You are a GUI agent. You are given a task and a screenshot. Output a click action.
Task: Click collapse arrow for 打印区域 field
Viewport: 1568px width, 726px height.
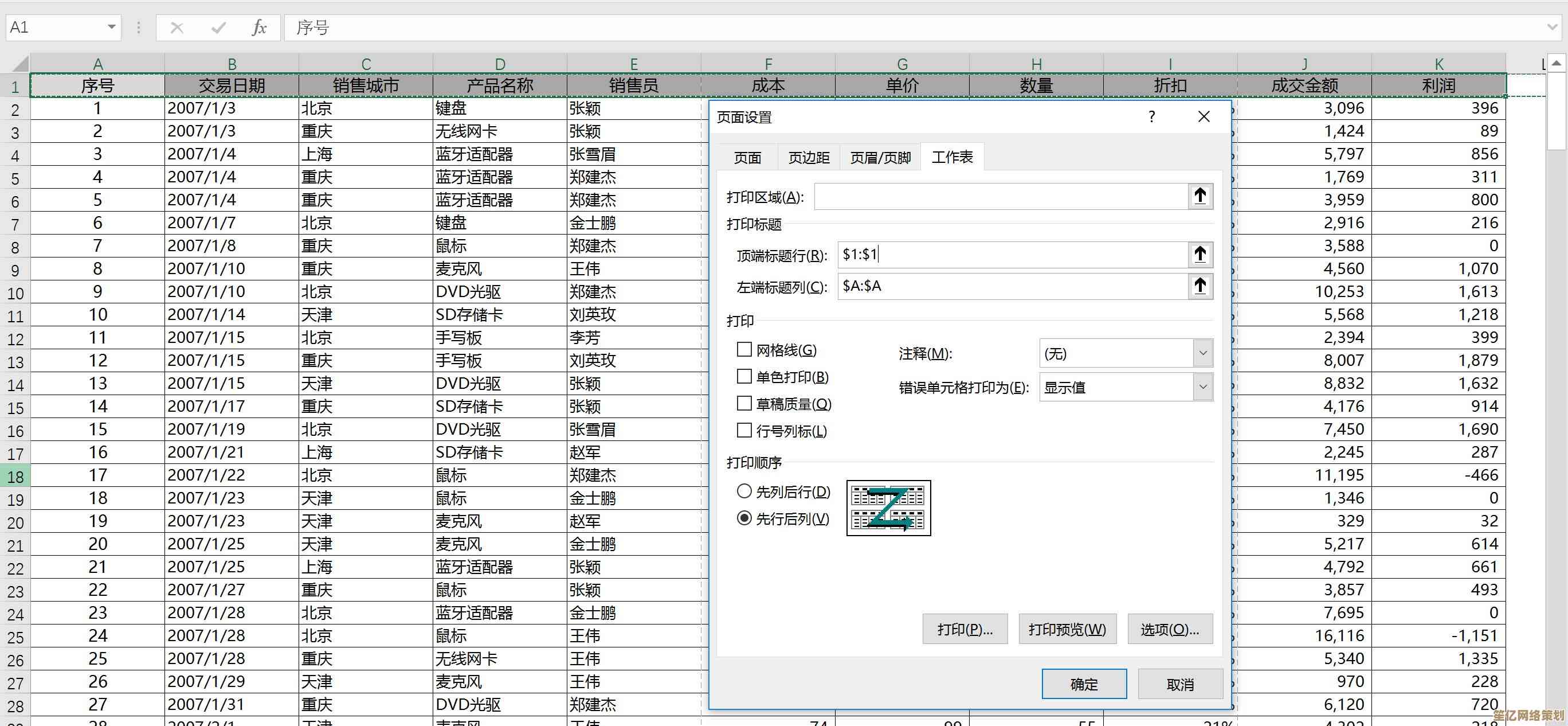[x=1199, y=196]
